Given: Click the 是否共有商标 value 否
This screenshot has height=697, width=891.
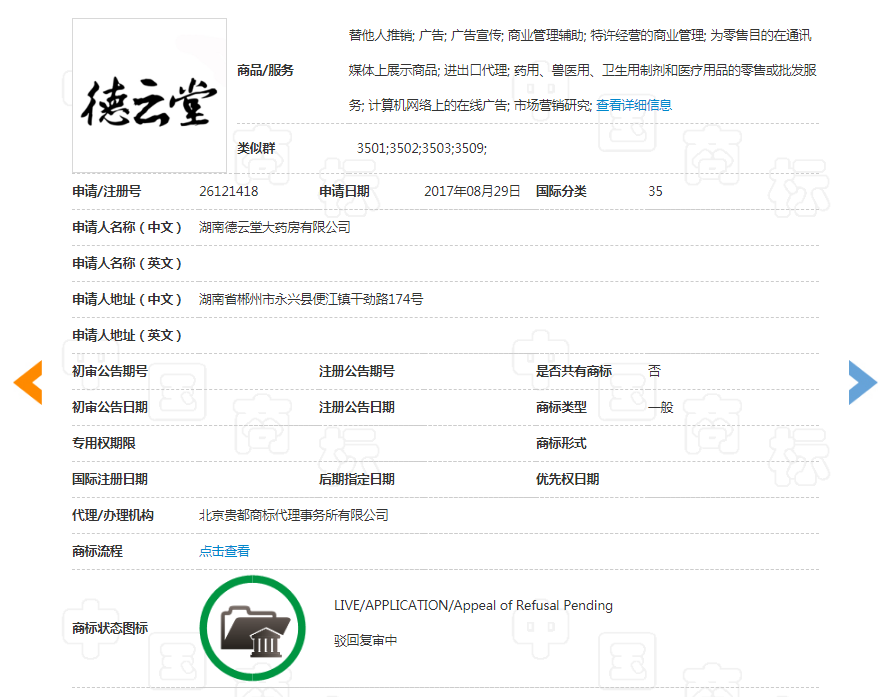Looking at the screenshot, I should (654, 371).
